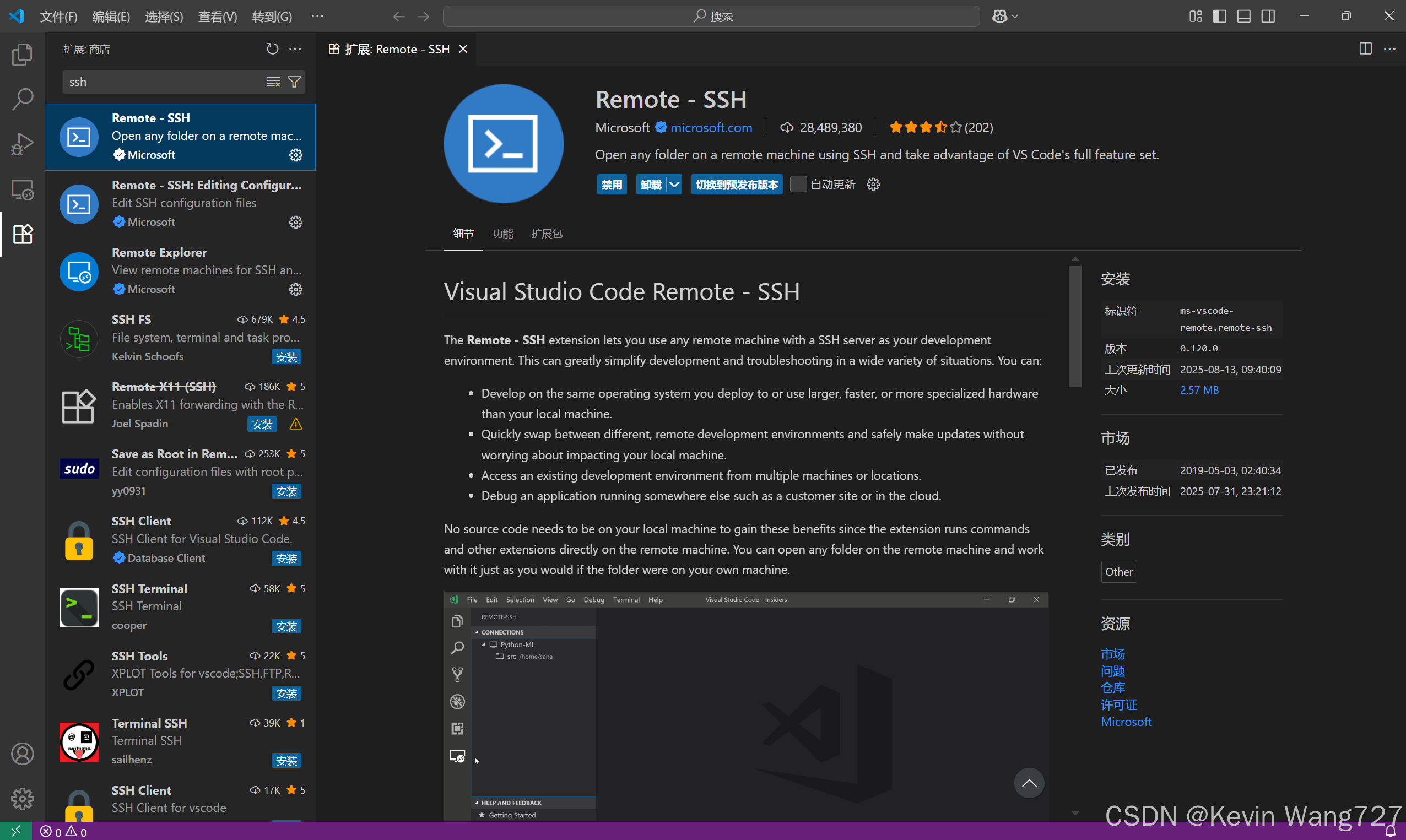Open the Explorer view in activity bar
1406x840 pixels.
click(22, 55)
